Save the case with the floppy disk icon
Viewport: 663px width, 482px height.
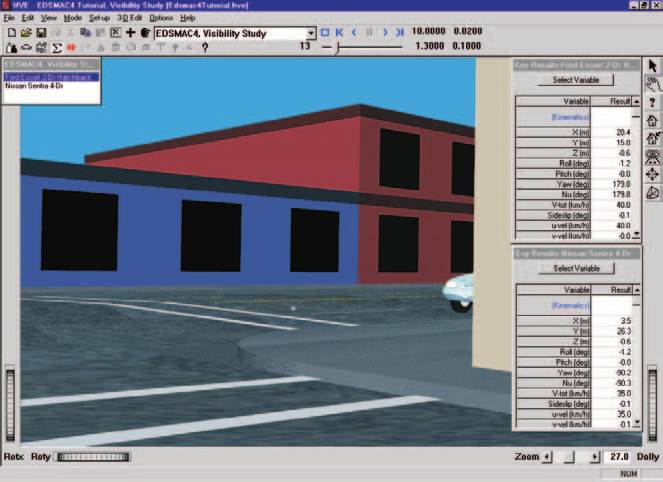click(41, 33)
